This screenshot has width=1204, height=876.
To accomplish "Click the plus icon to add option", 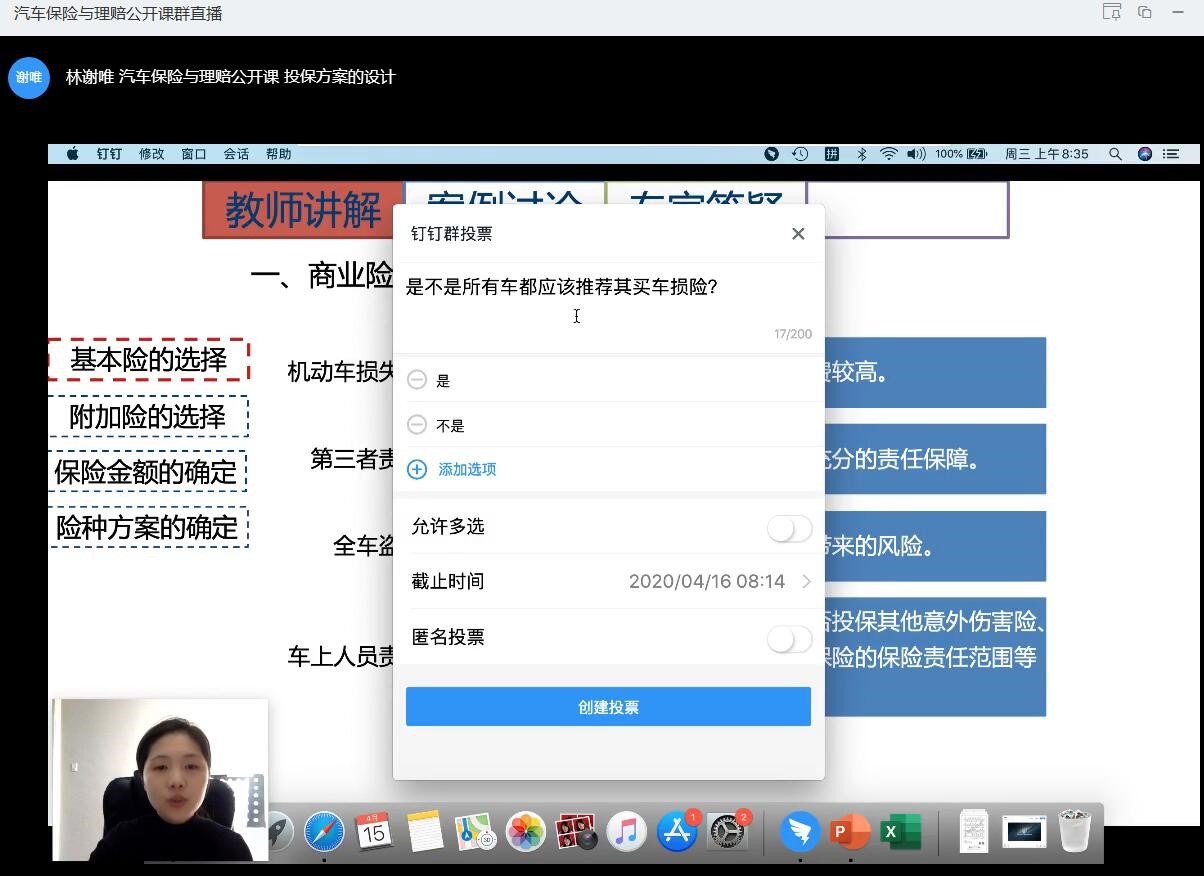I will 417,469.
